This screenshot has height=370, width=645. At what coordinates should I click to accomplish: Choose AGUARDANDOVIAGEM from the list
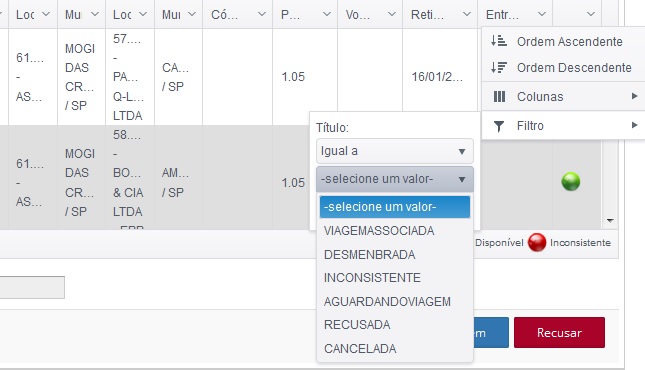395,302
